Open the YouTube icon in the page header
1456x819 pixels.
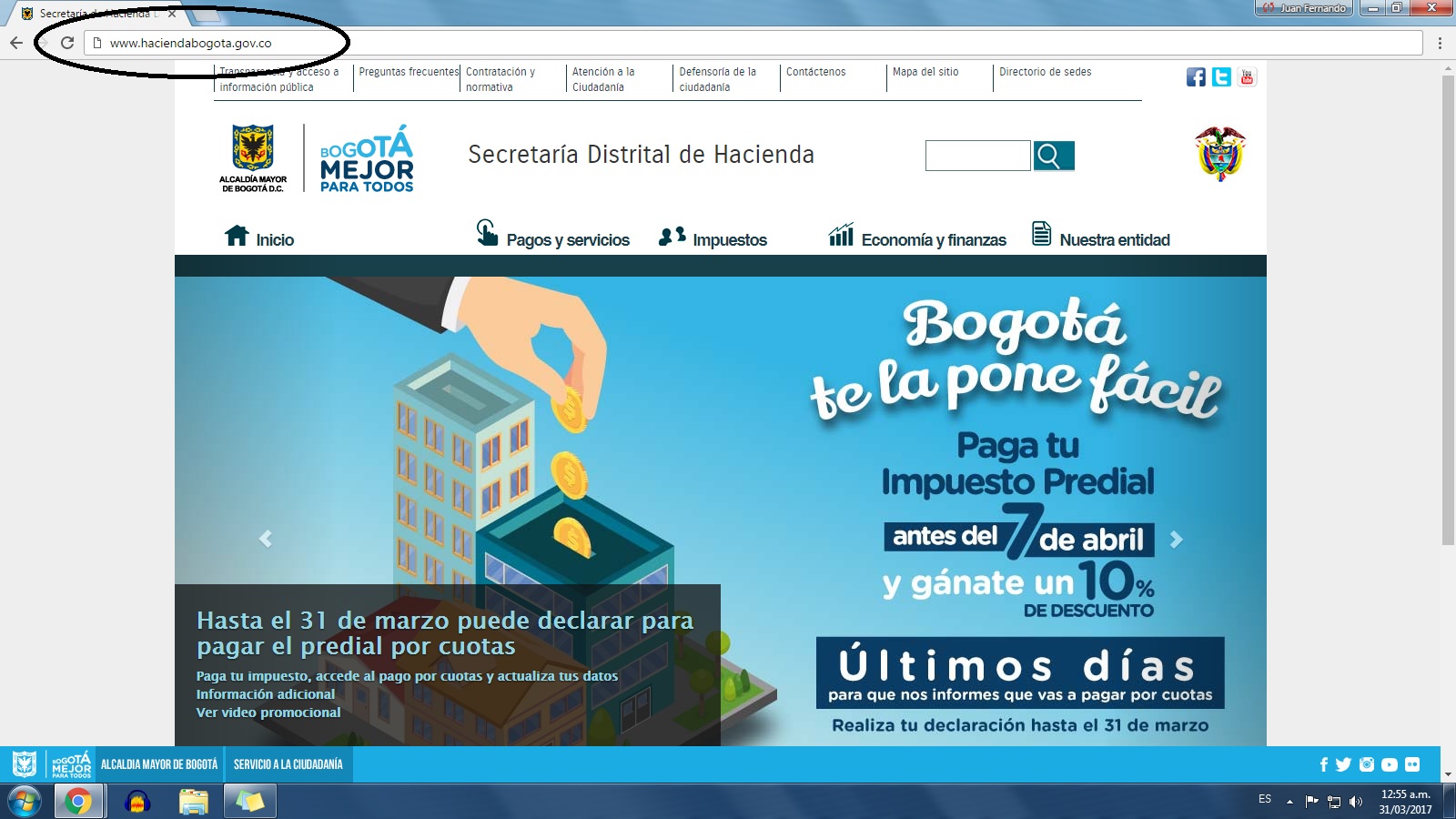1247,77
